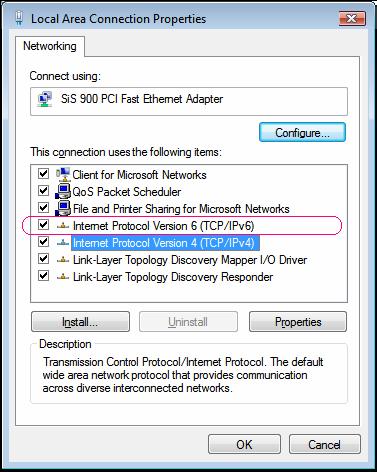Click the TCP/IPv4 protocol icon
Screen dimensions: 377x472
tap(63, 243)
